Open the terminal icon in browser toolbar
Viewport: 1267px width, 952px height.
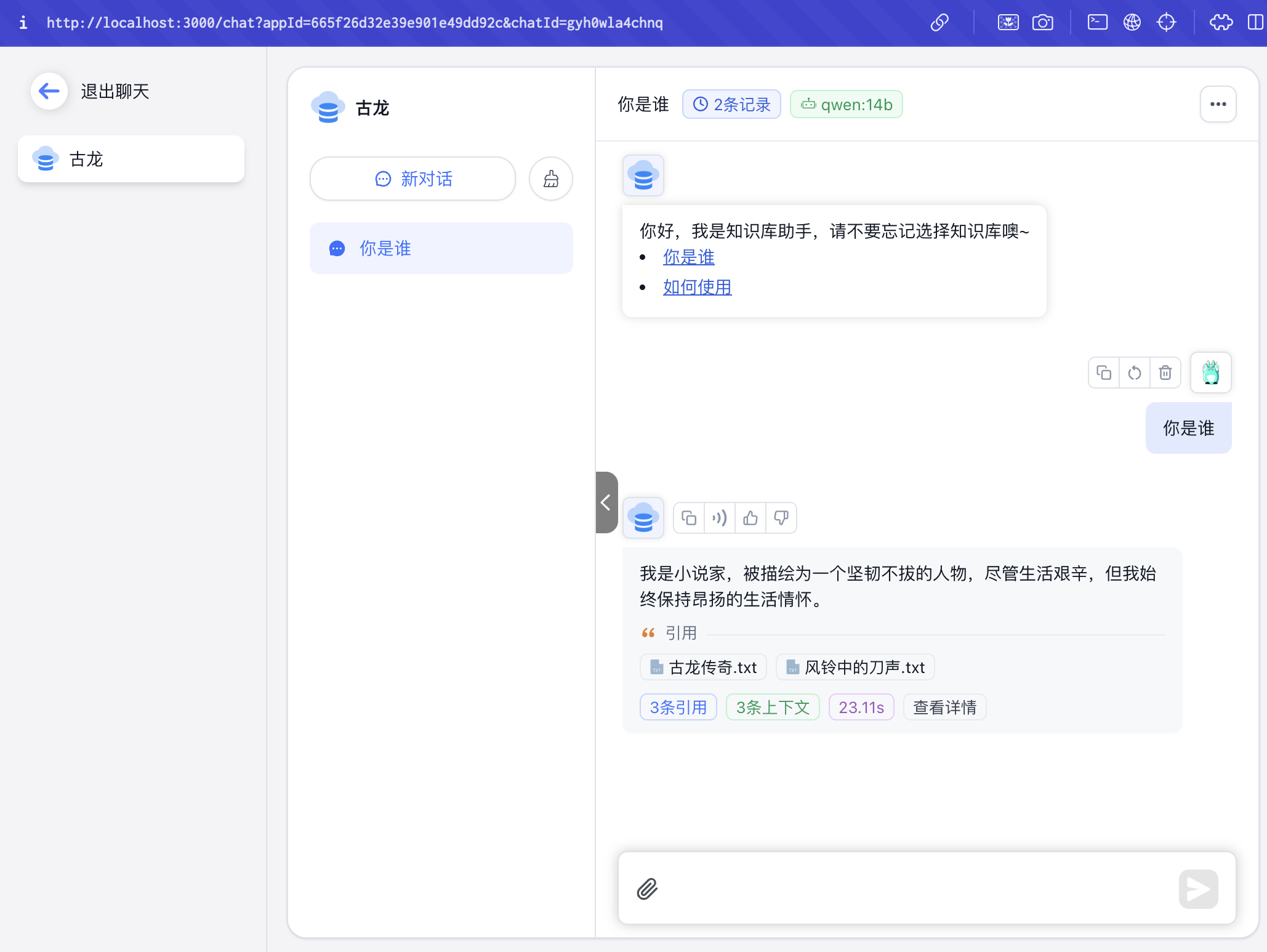click(1097, 23)
